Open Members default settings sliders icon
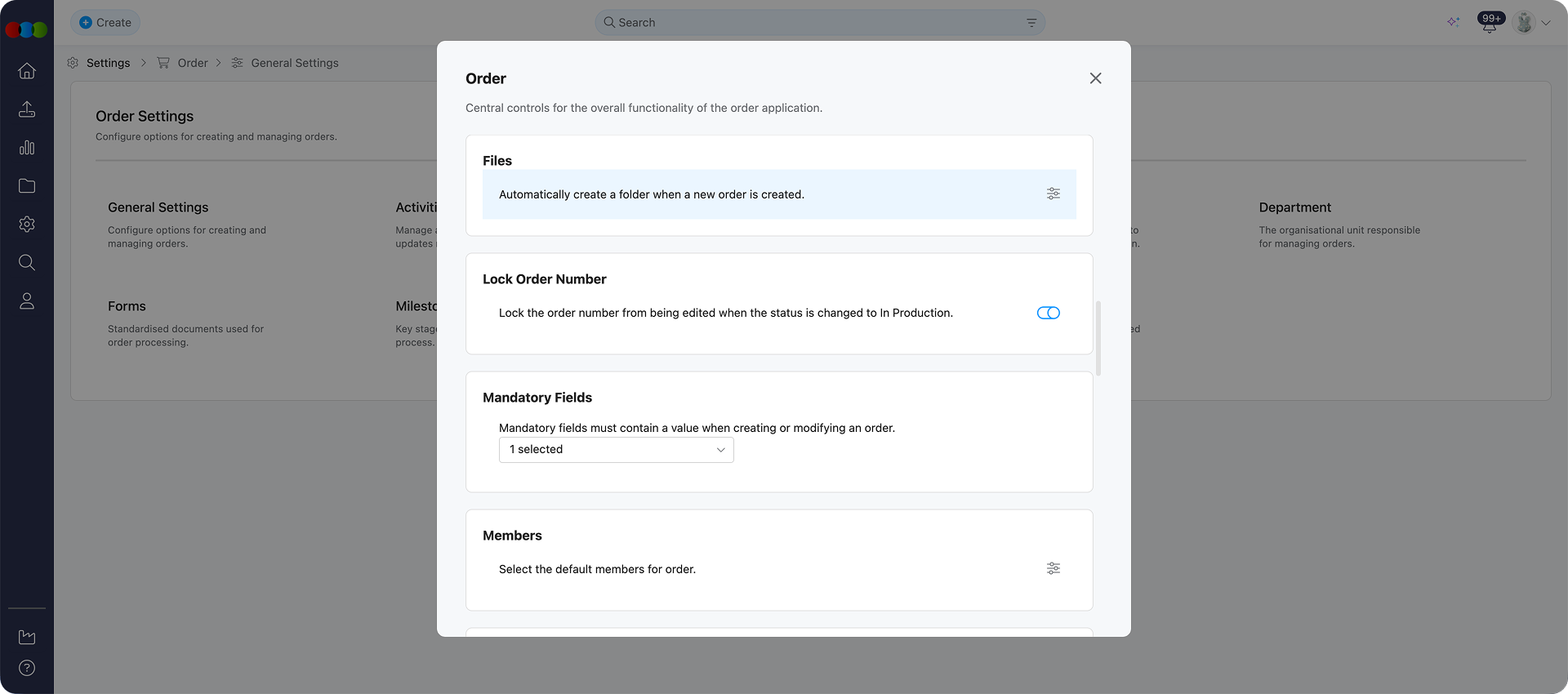Viewport: 1568px width, 694px height. click(1053, 568)
